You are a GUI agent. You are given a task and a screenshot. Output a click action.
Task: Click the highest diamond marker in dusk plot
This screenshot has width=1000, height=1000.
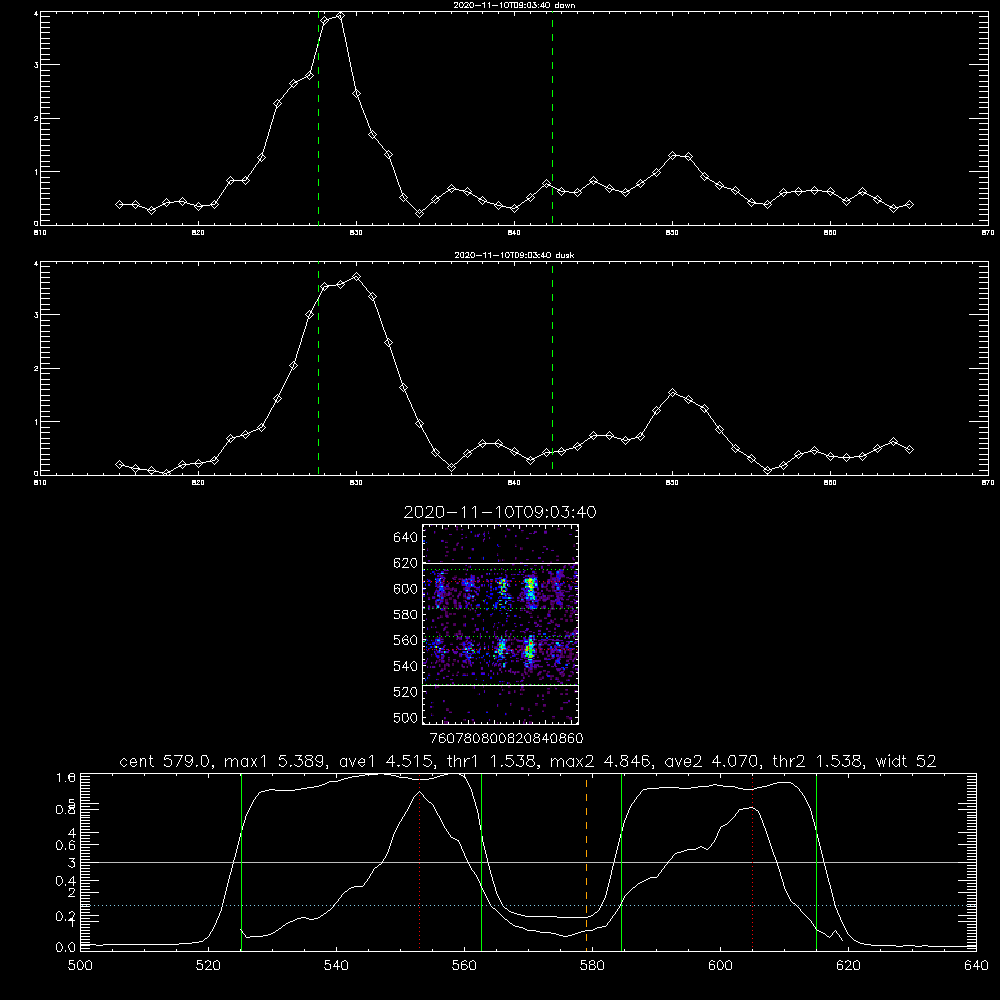click(357, 277)
